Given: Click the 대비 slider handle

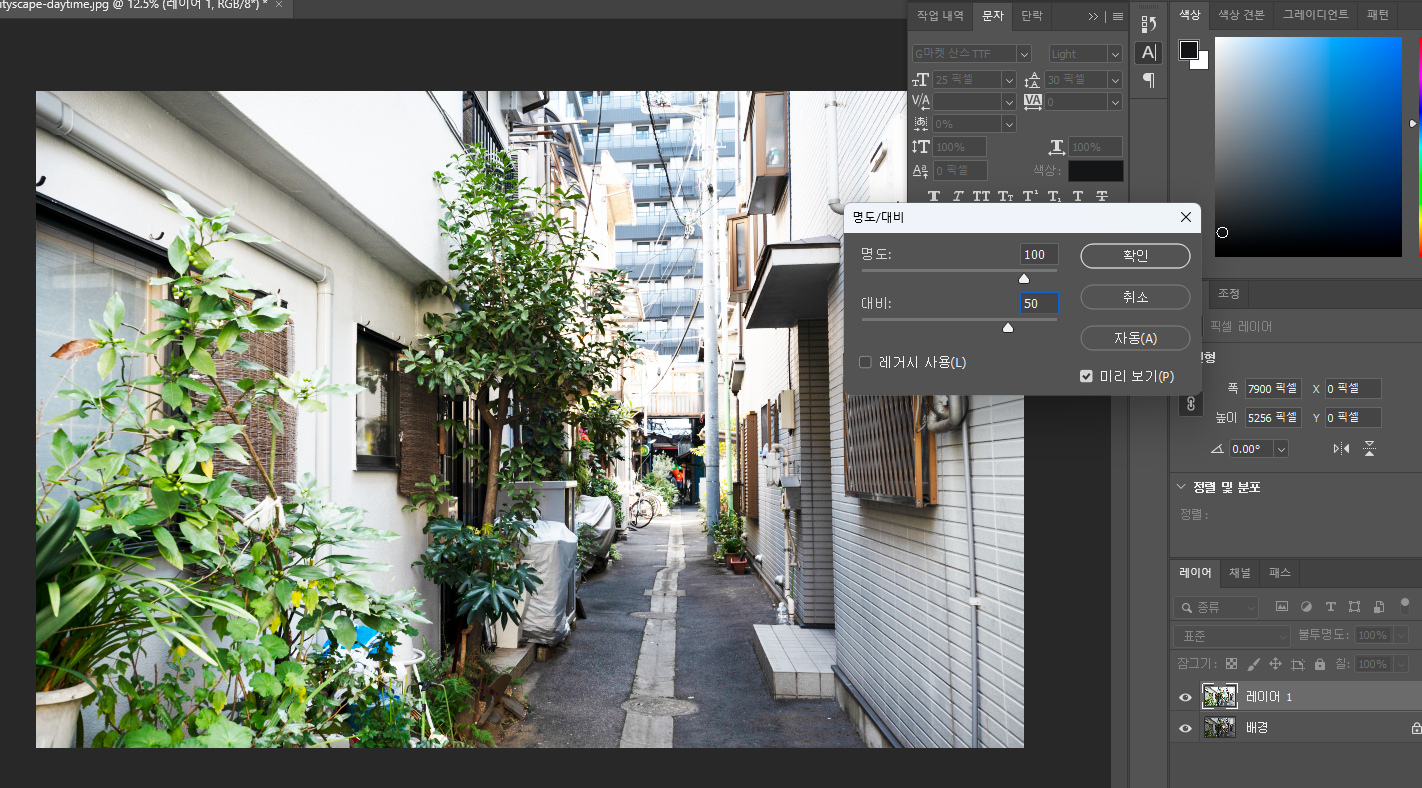Looking at the screenshot, I should (1007, 327).
